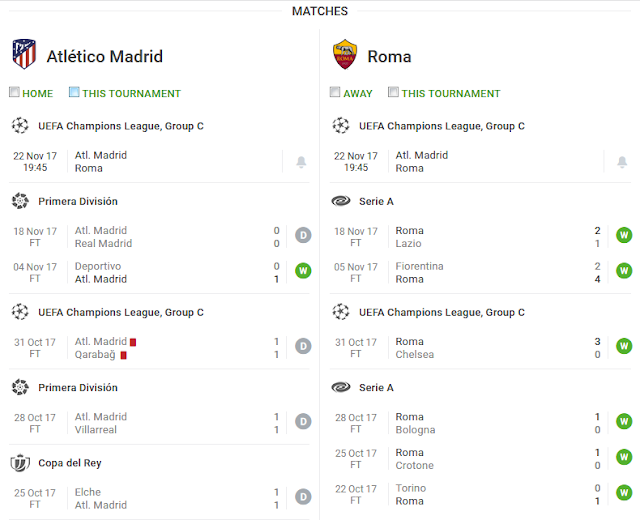Click the first Serie A league logo
This screenshot has width=640, height=520.
pos(341,201)
